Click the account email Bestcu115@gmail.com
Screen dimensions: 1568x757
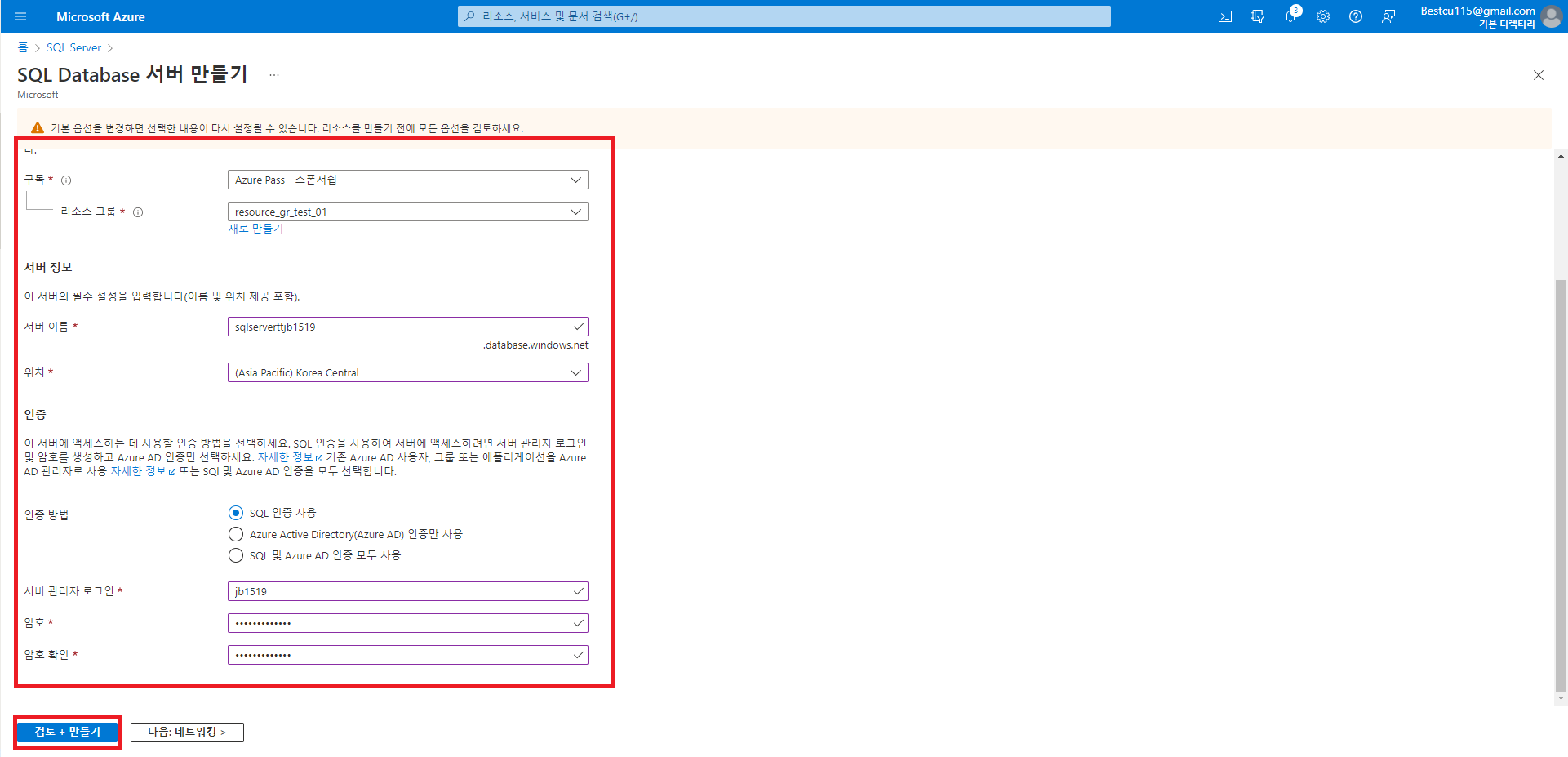[1477, 11]
